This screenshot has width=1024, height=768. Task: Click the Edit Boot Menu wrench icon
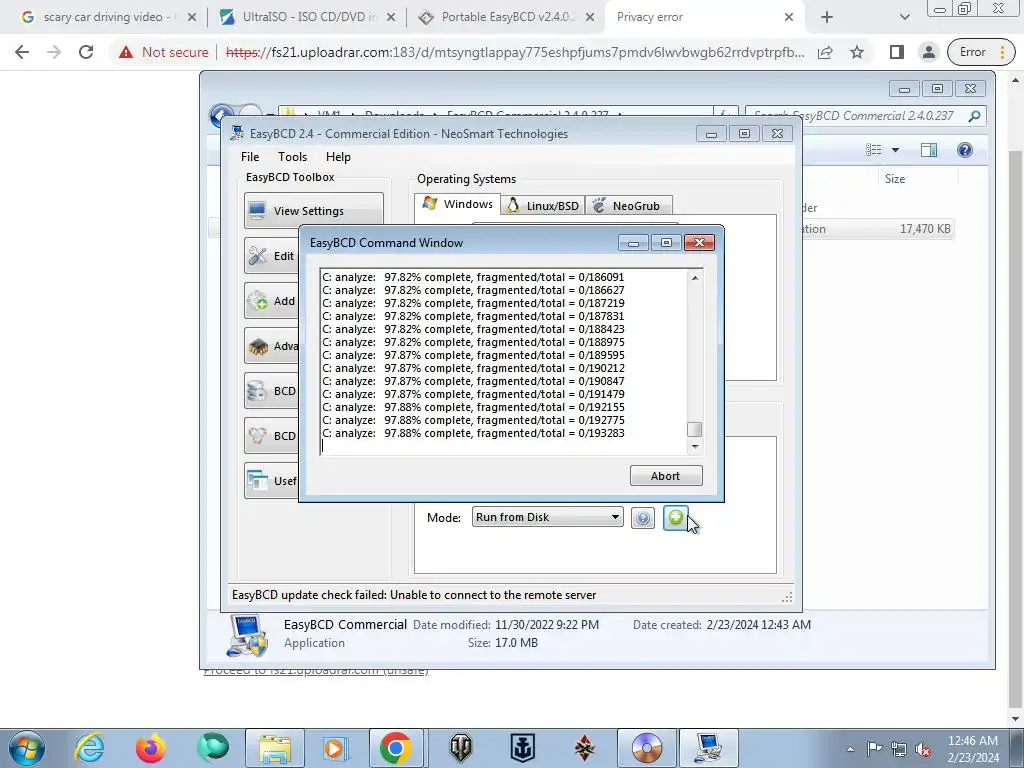tap(258, 256)
